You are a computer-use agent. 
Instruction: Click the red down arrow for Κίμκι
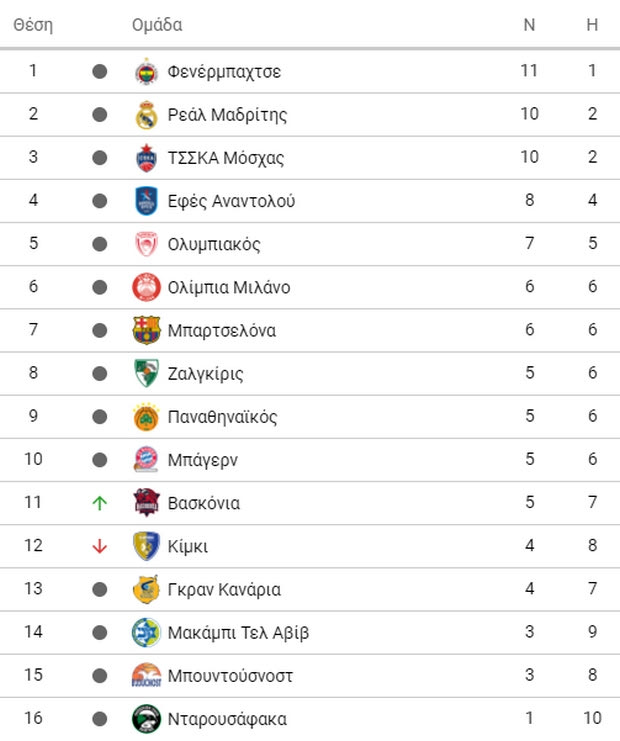point(100,546)
